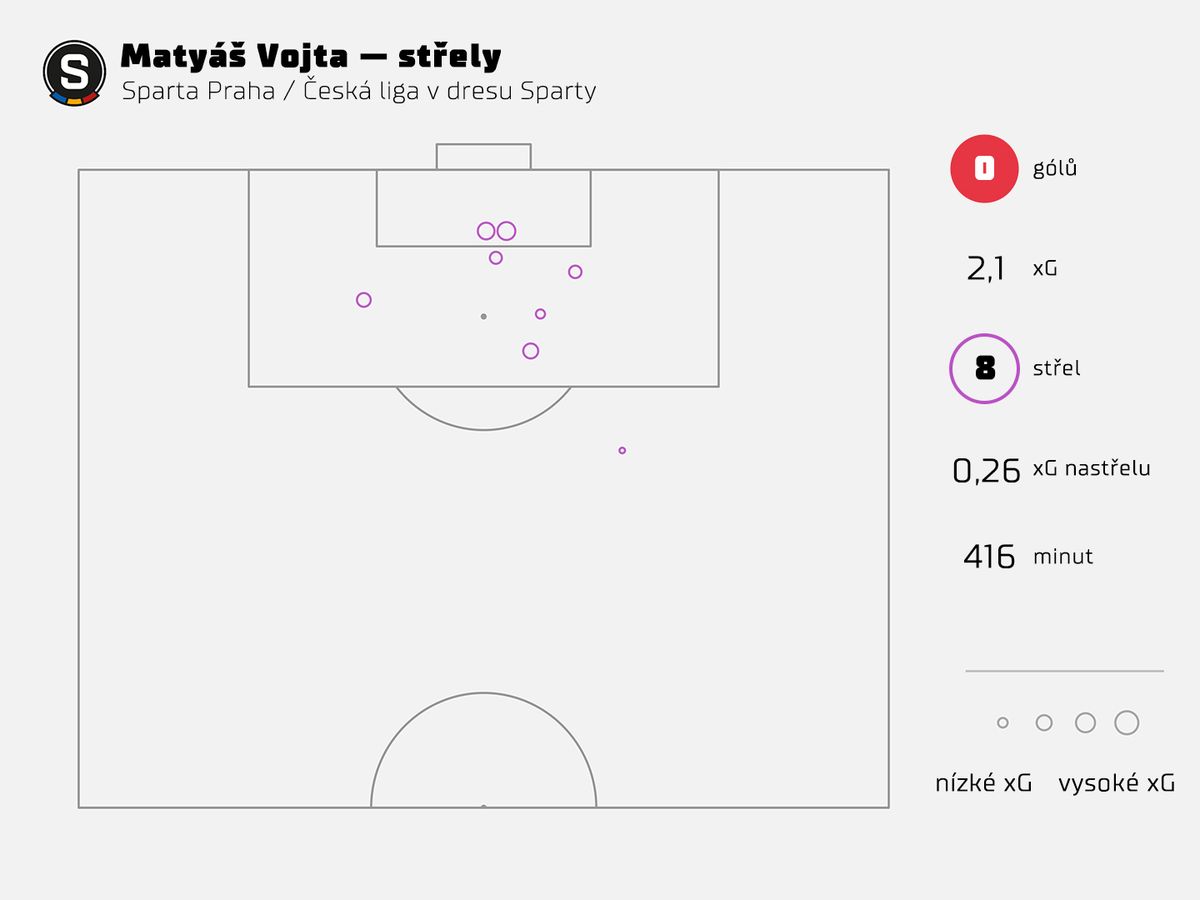
Task: Click the goal frame at the top of the pitch
Action: click(x=483, y=157)
